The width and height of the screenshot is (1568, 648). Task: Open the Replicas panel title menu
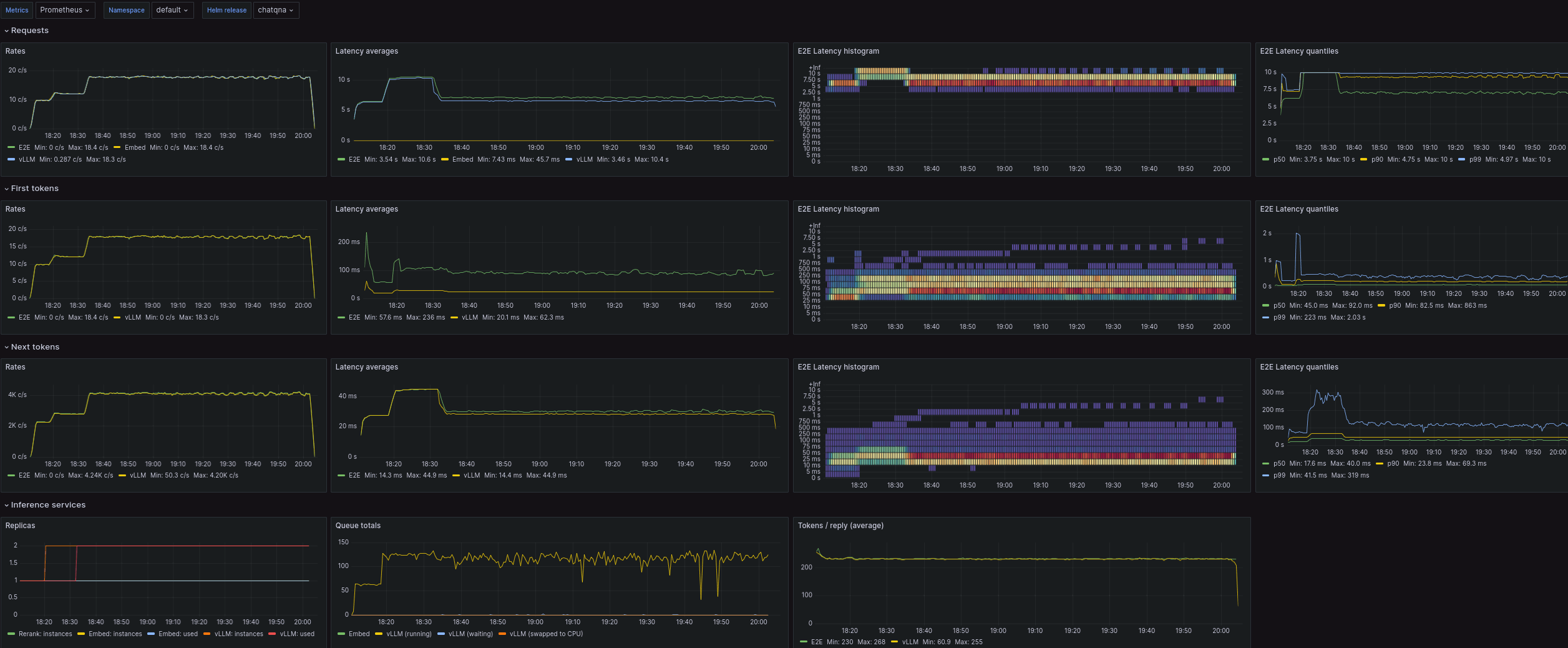pyautogui.click(x=21, y=526)
